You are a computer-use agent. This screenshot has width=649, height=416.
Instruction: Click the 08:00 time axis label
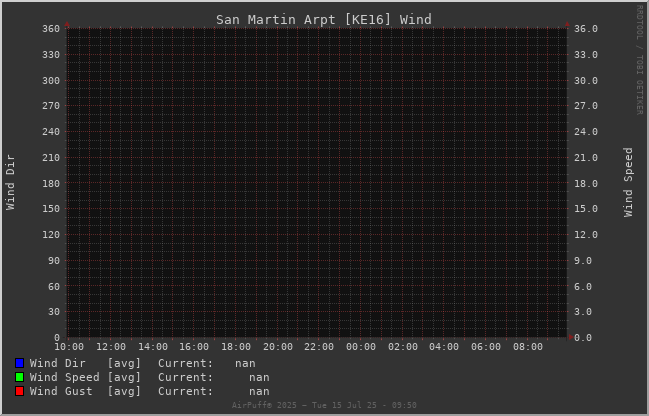coord(528,347)
